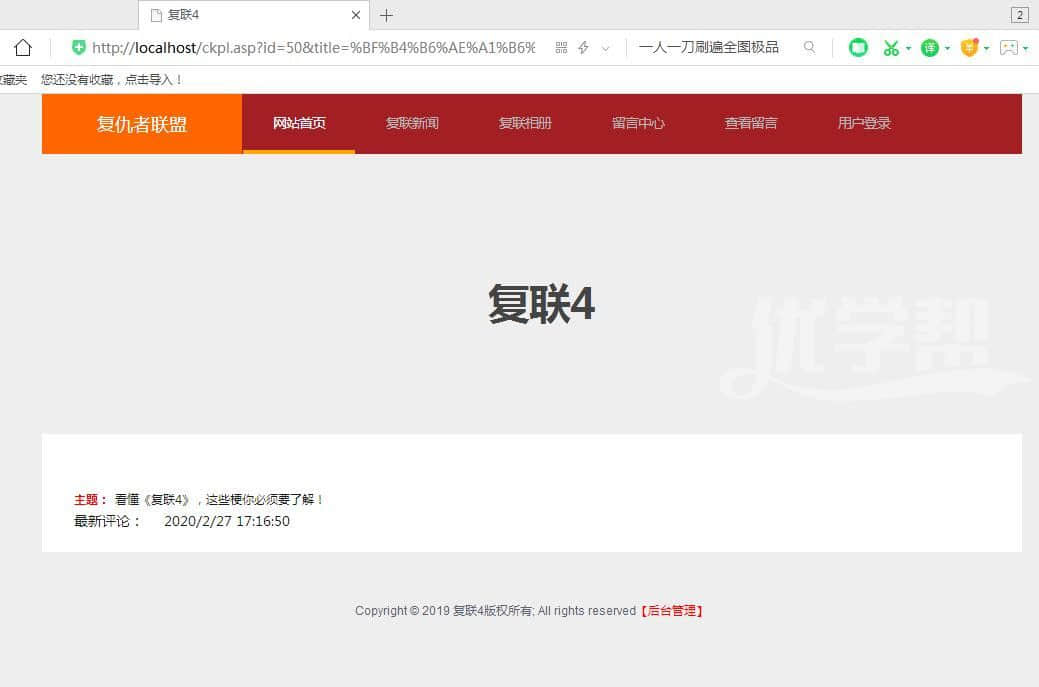Click the scissors screenshot tool icon
1039x687 pixels.
pos(890,47)
